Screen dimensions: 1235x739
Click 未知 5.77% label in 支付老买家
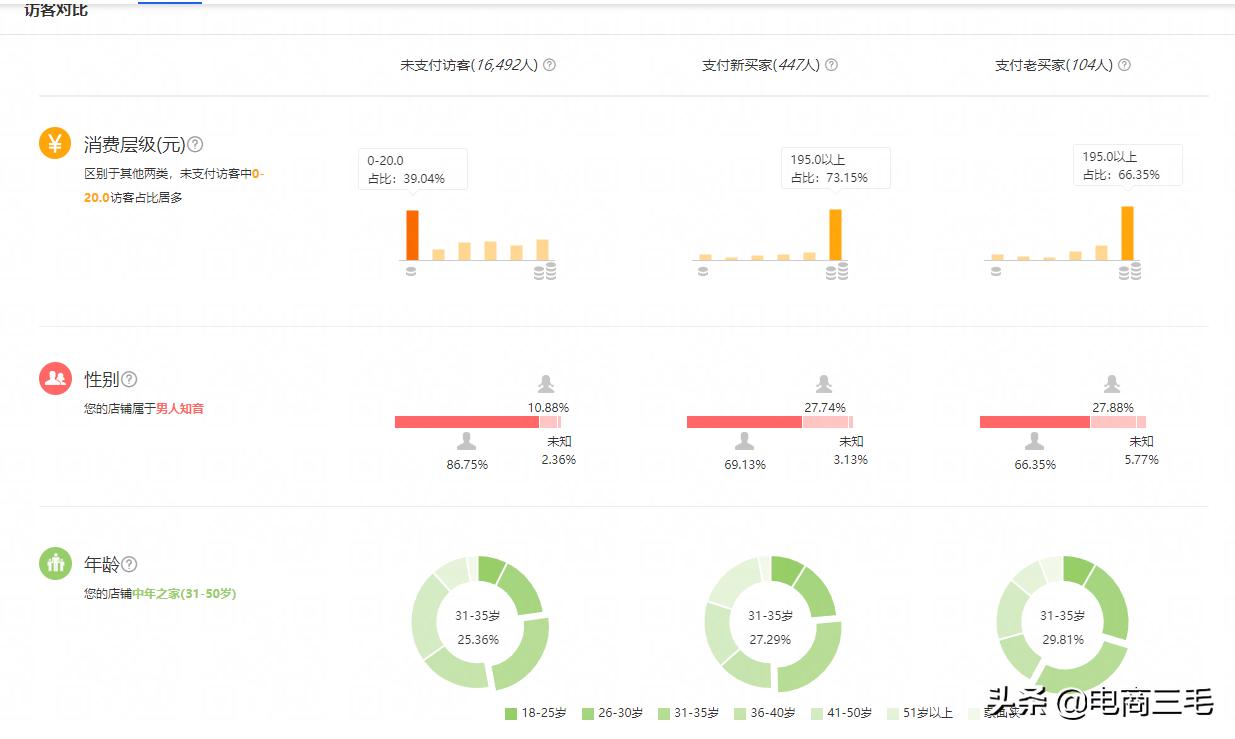coord(1142,450)
